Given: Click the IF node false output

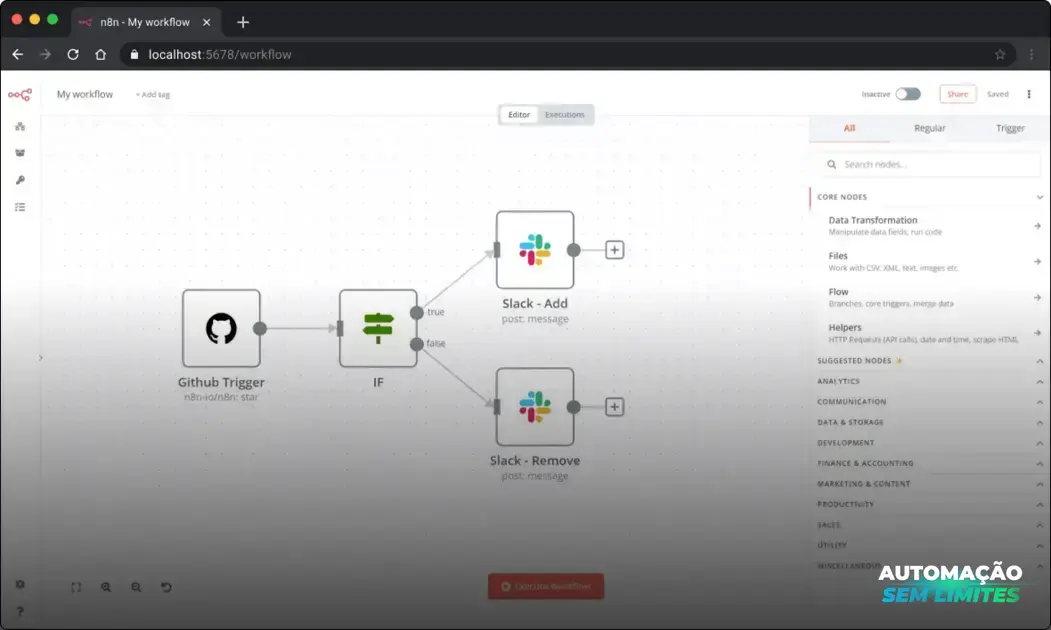Looking at the screenshot, I should pyautogui.click(x=416, y=344).
